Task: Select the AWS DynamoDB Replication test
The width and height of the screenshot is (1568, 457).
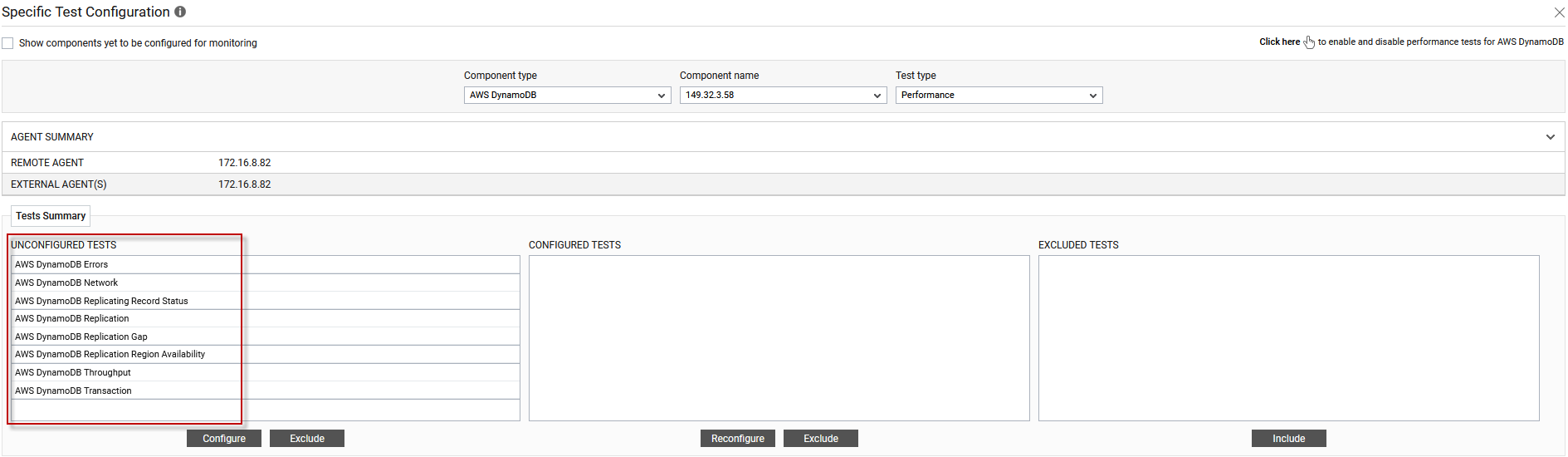Action: 266,318
